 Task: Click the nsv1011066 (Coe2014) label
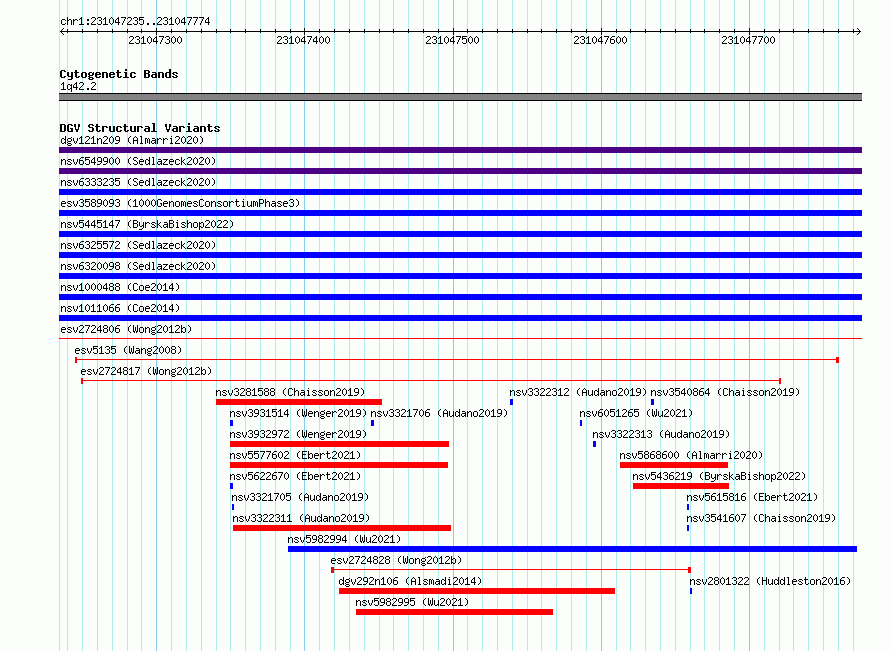120,308
